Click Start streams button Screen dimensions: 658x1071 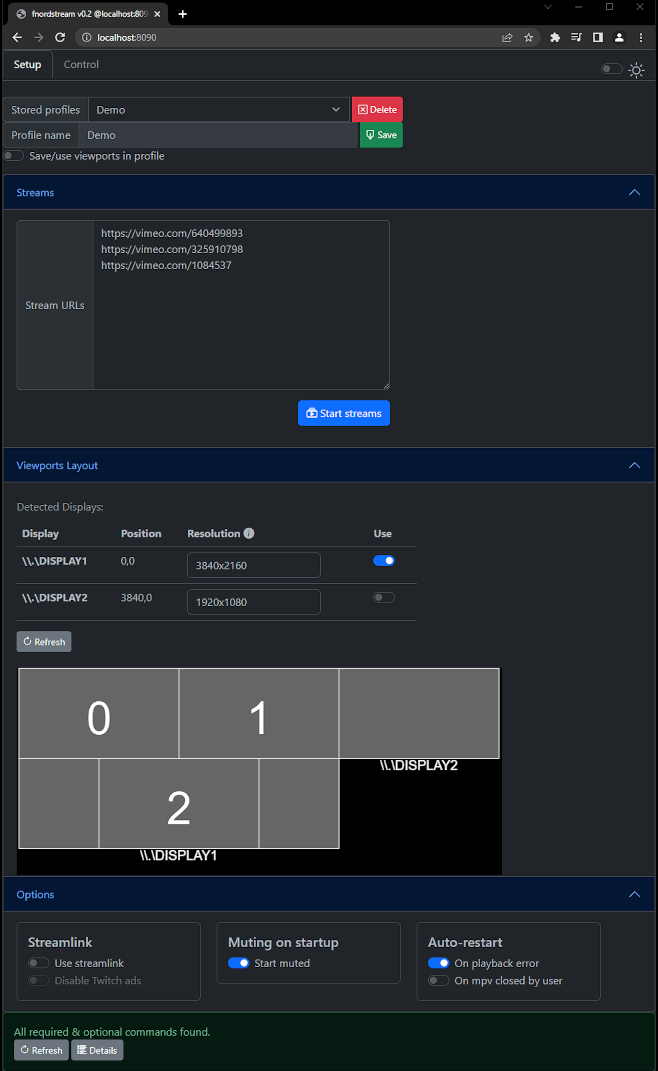[x=344, y=413]
